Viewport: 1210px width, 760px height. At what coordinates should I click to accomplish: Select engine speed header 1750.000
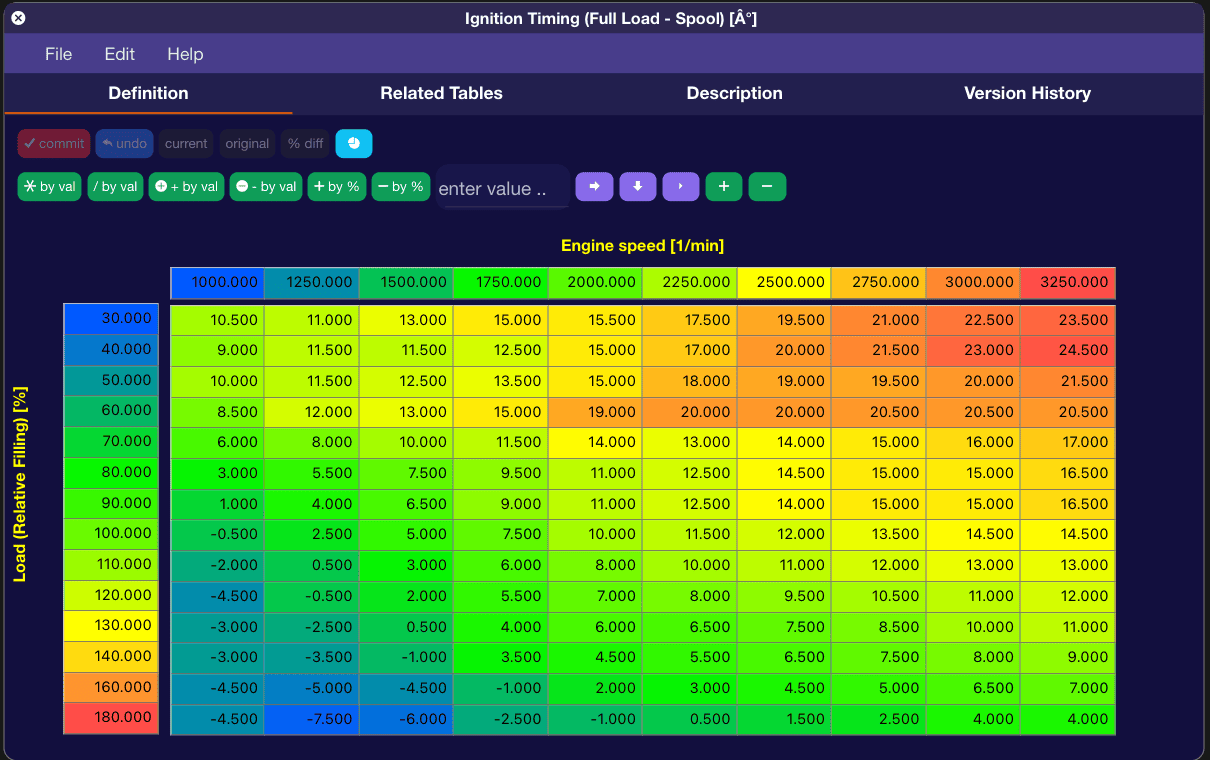click(501, 283)
